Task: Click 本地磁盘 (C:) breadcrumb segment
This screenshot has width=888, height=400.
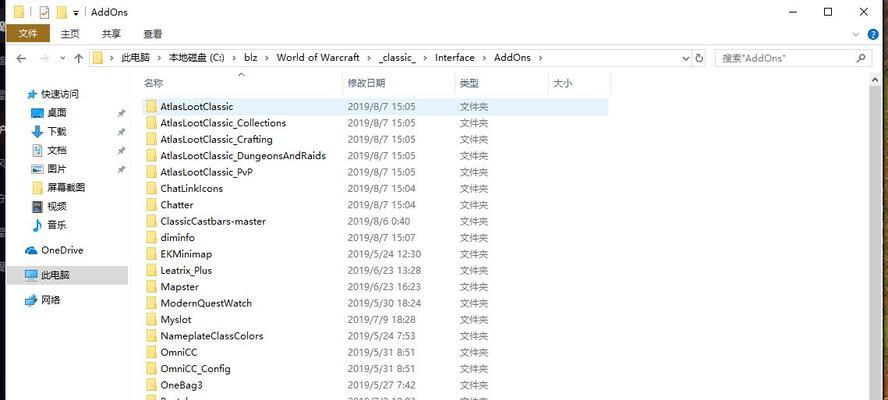Action: point(198,57)
